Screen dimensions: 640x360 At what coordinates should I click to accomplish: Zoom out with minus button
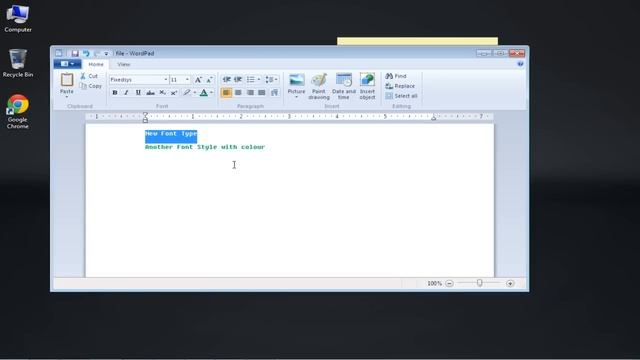(x=449, y=283)
